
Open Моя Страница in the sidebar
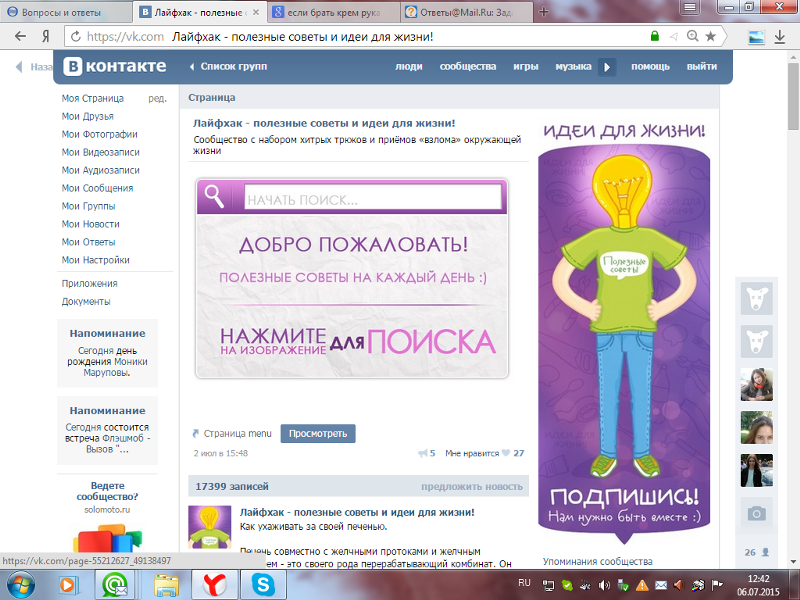point(92,98)
